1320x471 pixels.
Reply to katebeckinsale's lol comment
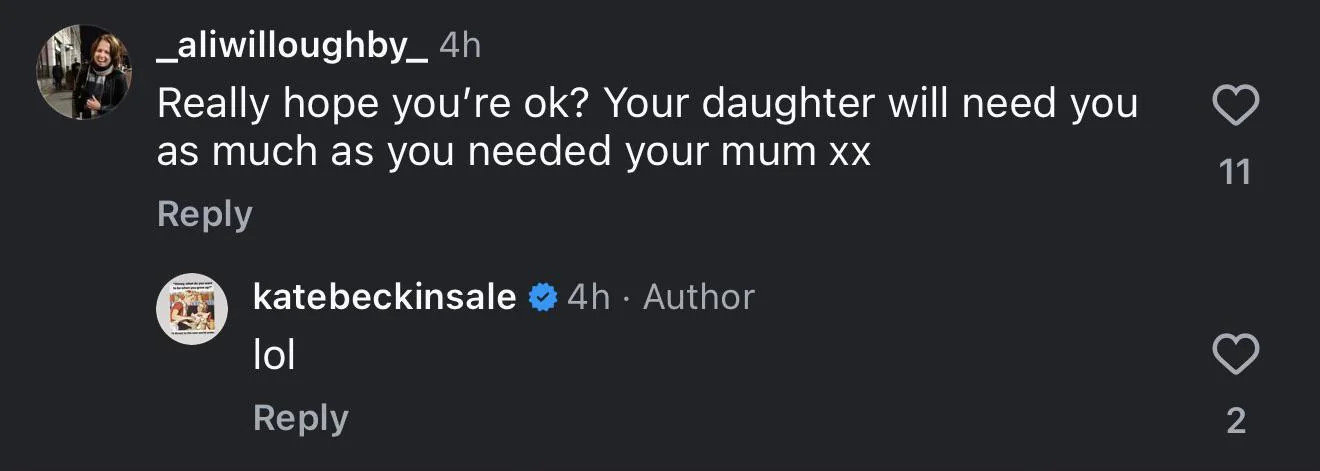click(x=301, y=418)
